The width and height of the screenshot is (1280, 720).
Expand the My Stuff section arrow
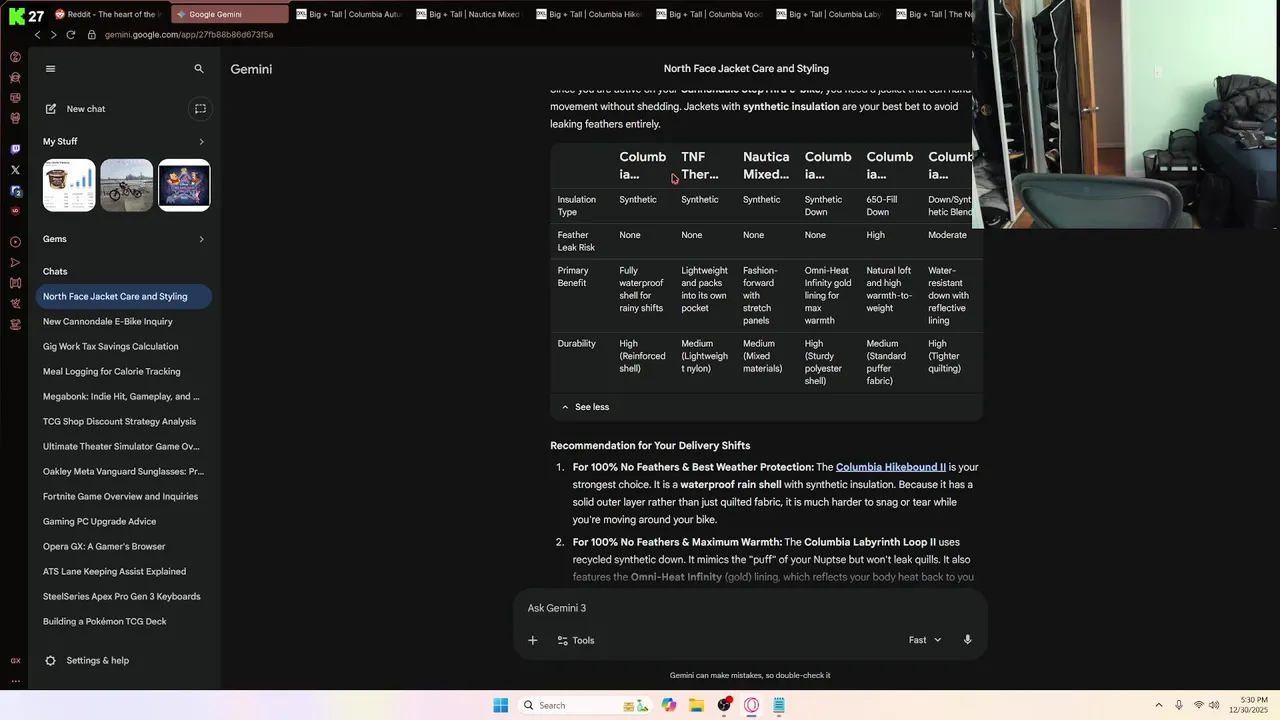(201, 142)
